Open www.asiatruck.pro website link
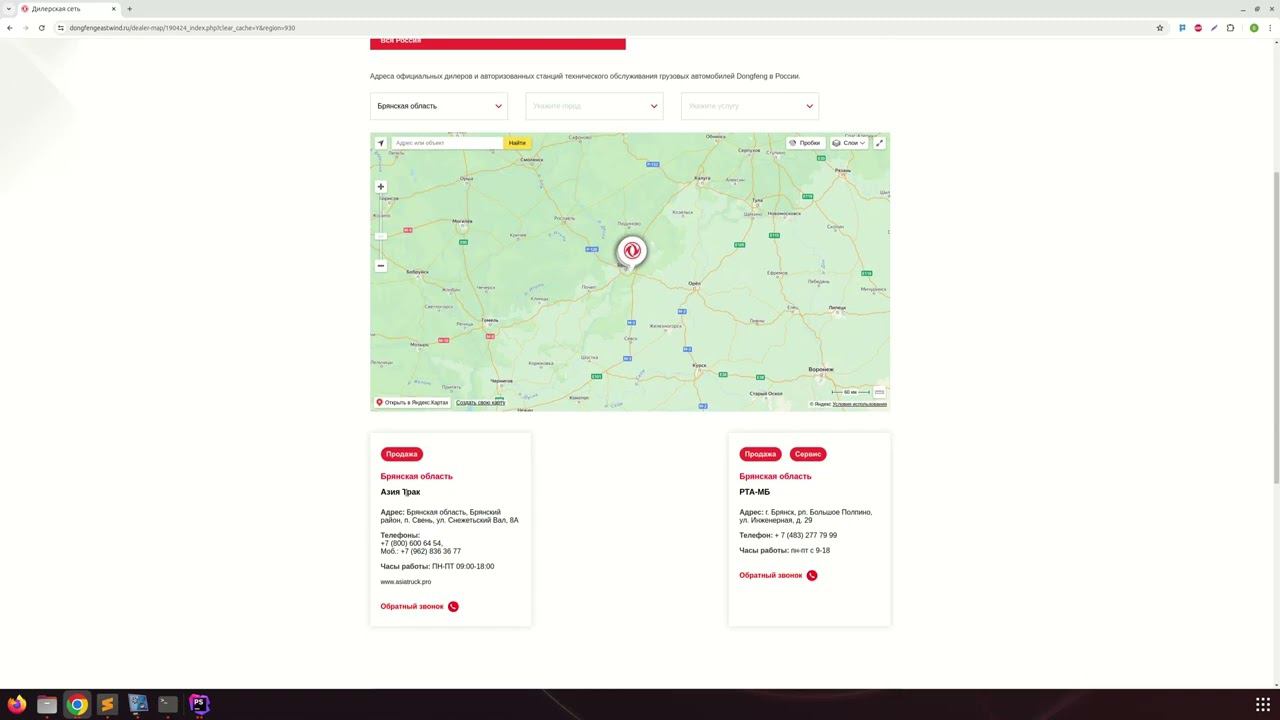The image size is (1280, 720). pyautogui.click(x=406, y=582)
